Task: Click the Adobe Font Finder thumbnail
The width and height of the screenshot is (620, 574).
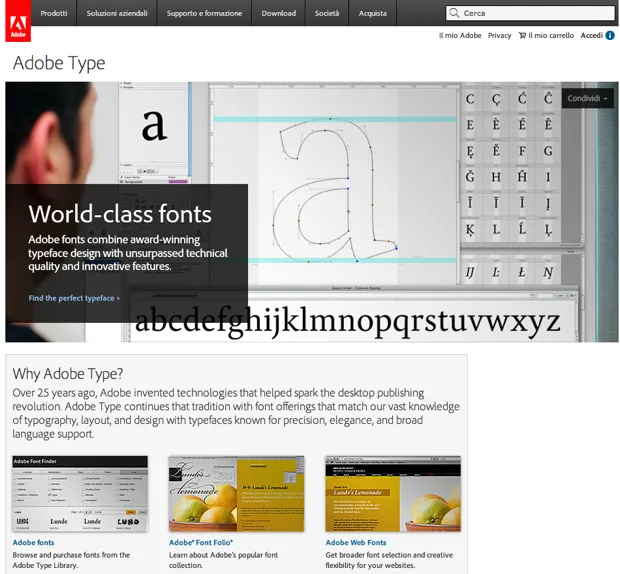Action: 80,494
